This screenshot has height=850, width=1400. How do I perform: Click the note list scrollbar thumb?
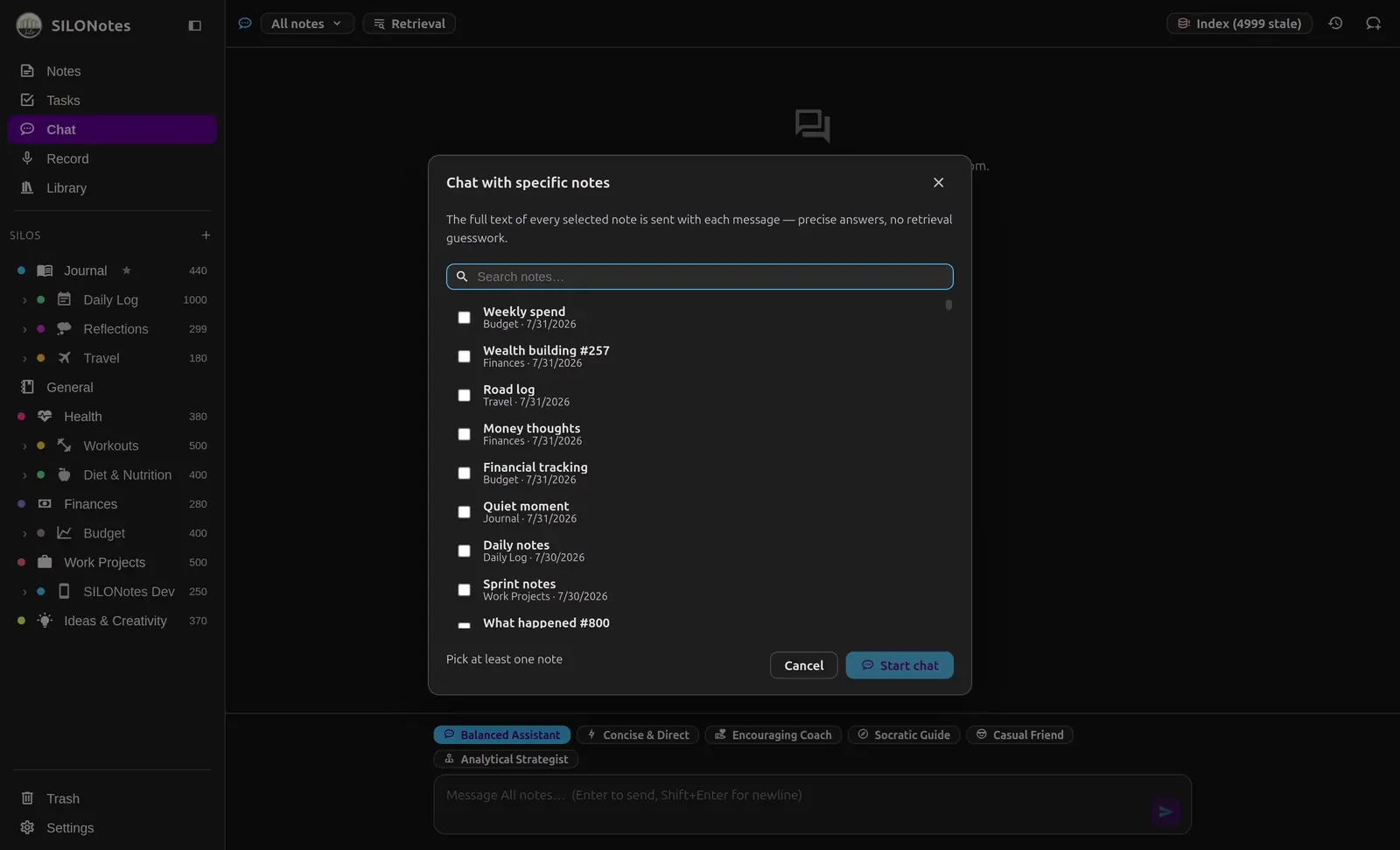click(948, 305)
